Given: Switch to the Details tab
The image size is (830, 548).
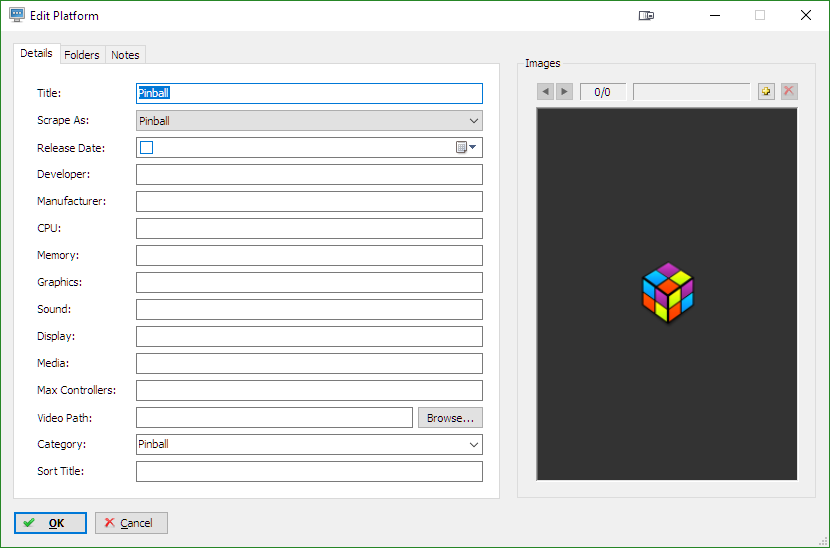Looking at the screenshot, I should tap(37, 53).
